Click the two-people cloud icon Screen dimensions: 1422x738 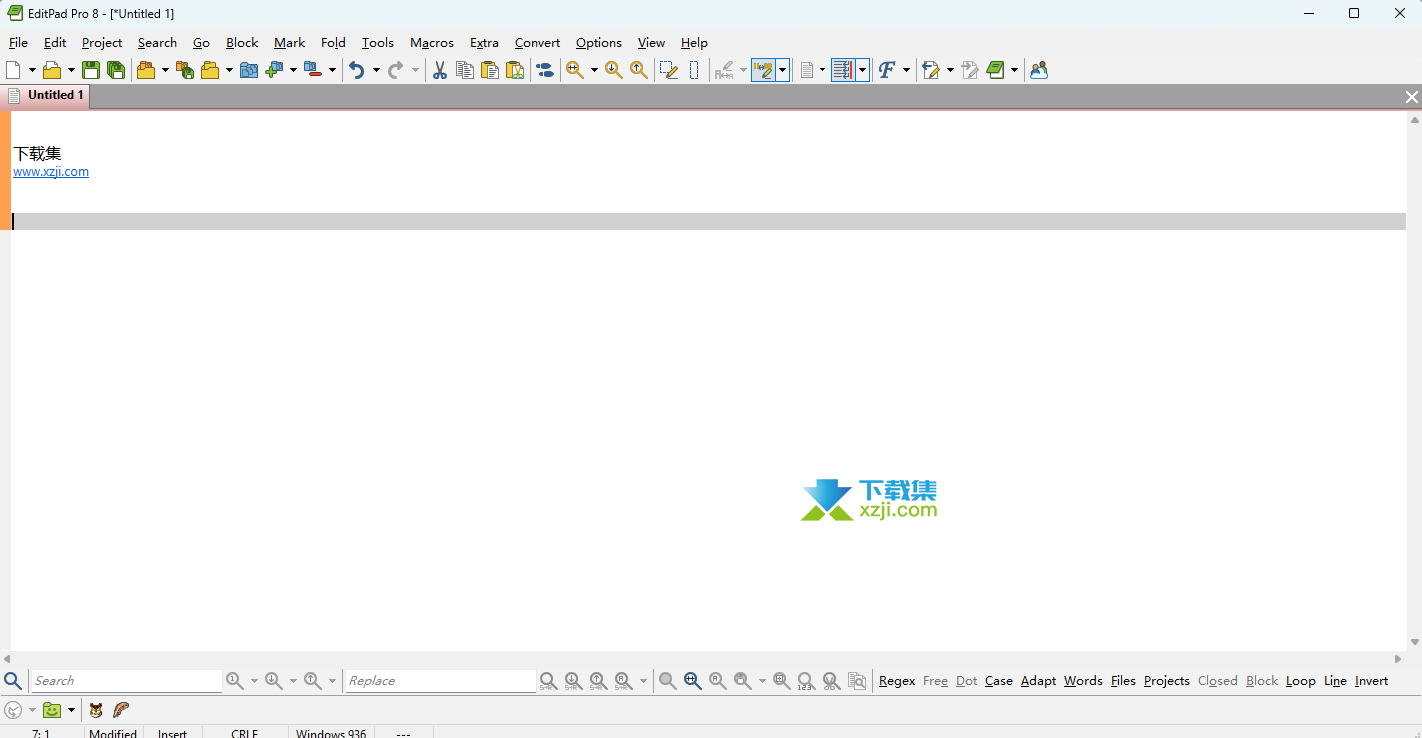tap(1039, 70)
